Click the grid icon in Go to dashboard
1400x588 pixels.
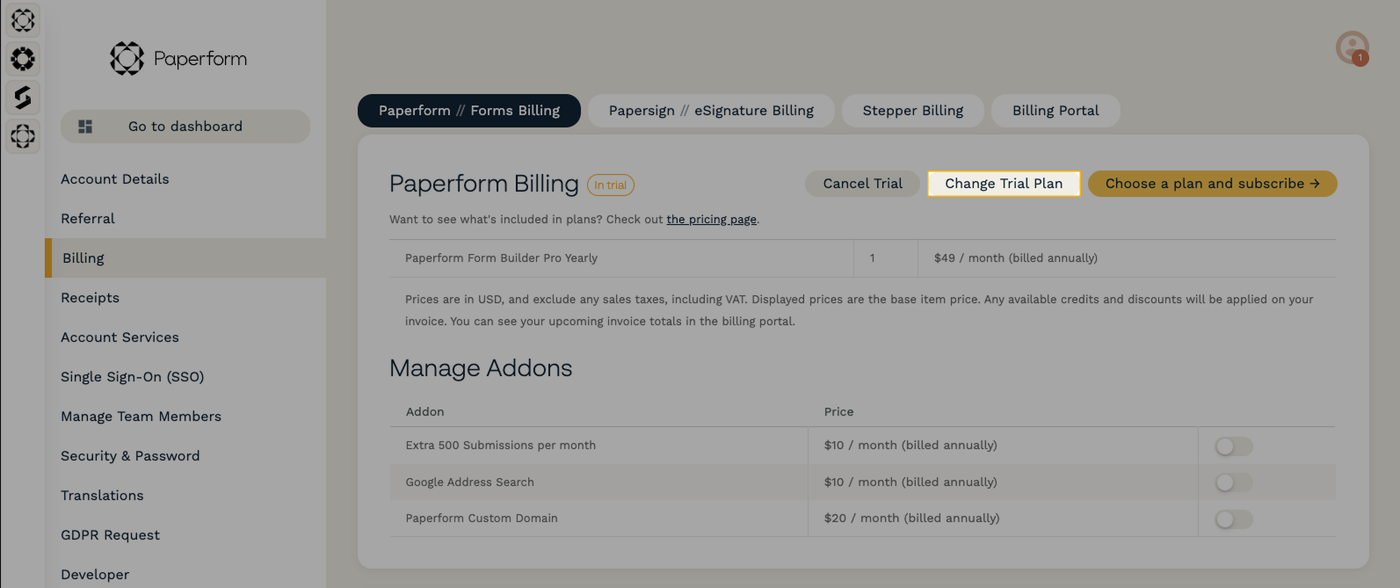[x=86, y=127]
